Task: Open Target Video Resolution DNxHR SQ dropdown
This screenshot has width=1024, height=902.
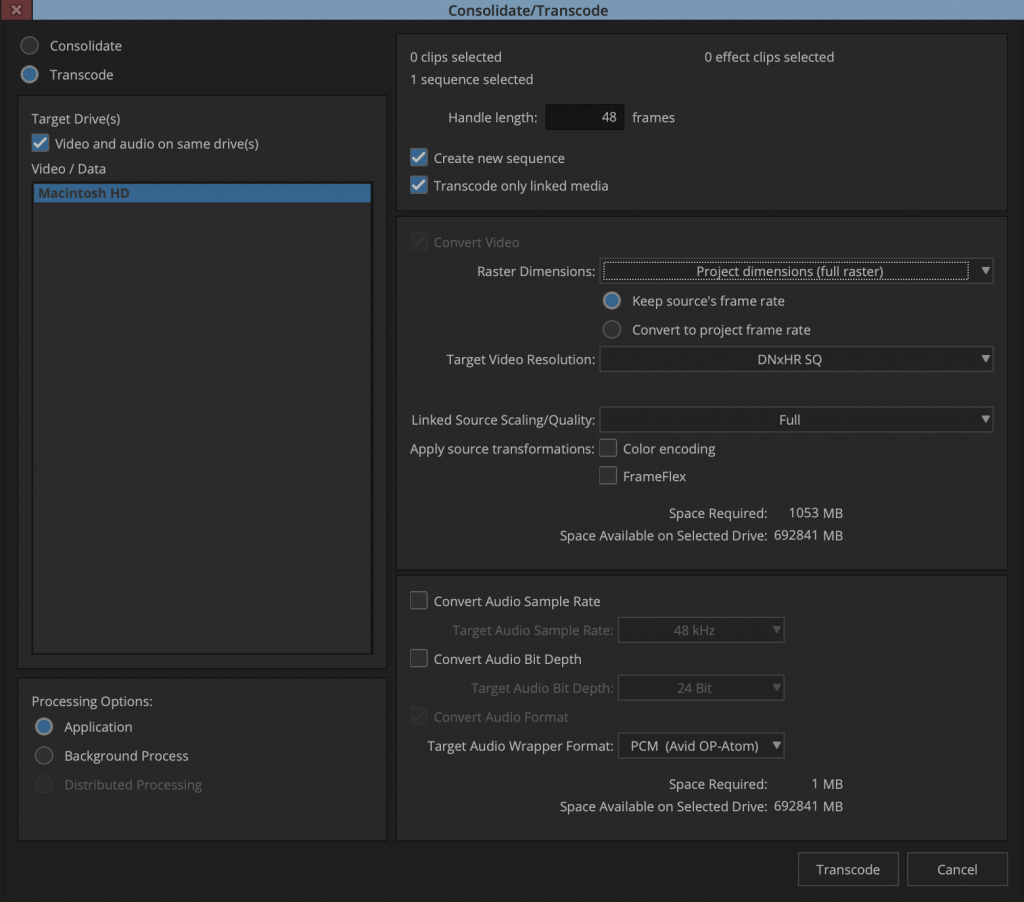Action: (795, 359)
